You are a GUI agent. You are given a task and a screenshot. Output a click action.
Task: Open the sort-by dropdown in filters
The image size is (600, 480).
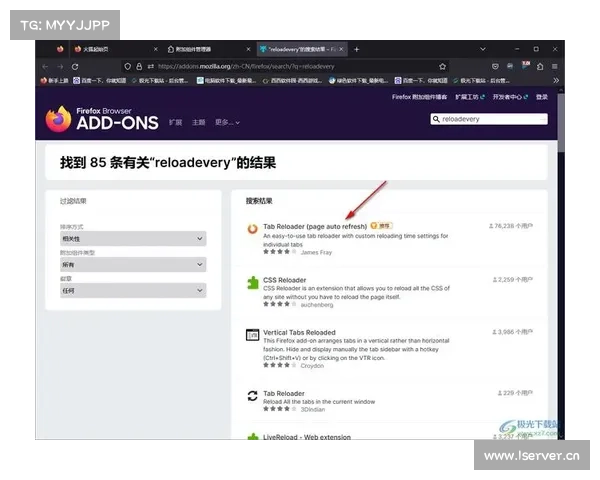133,238
